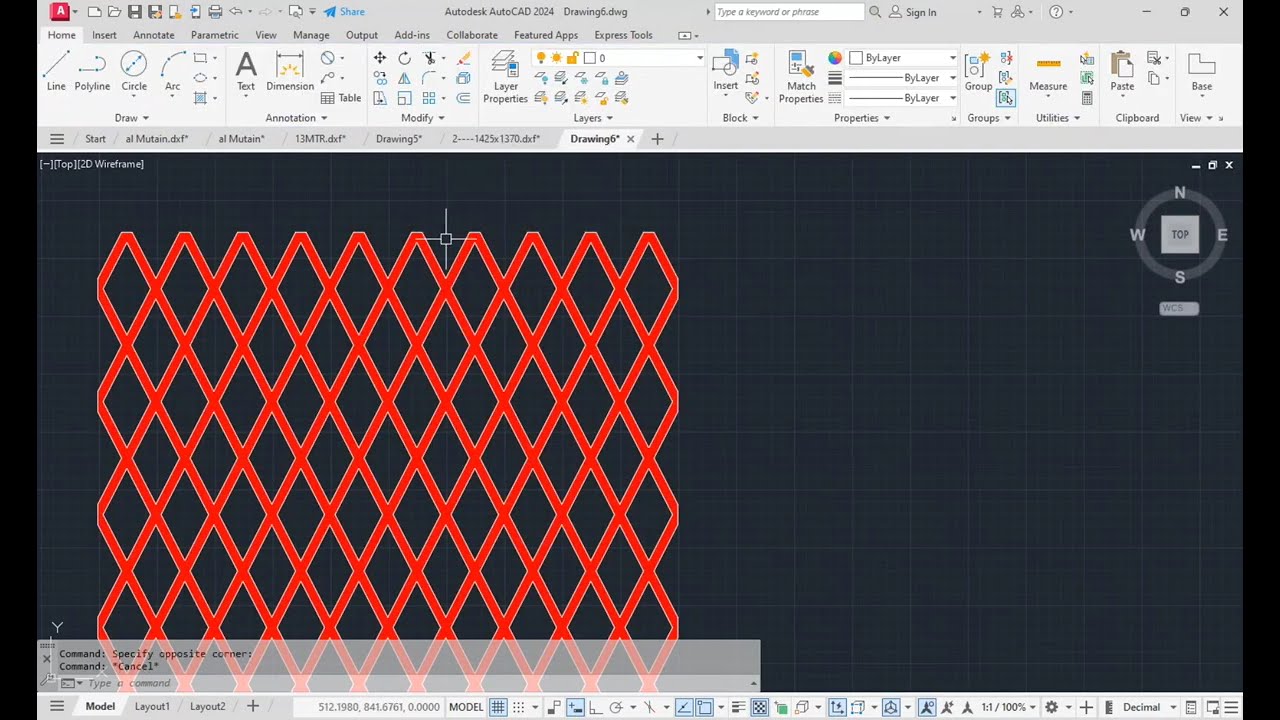Expand the Properties panel
Viewport: 1280px width, 720px height.
coord(862,118)
